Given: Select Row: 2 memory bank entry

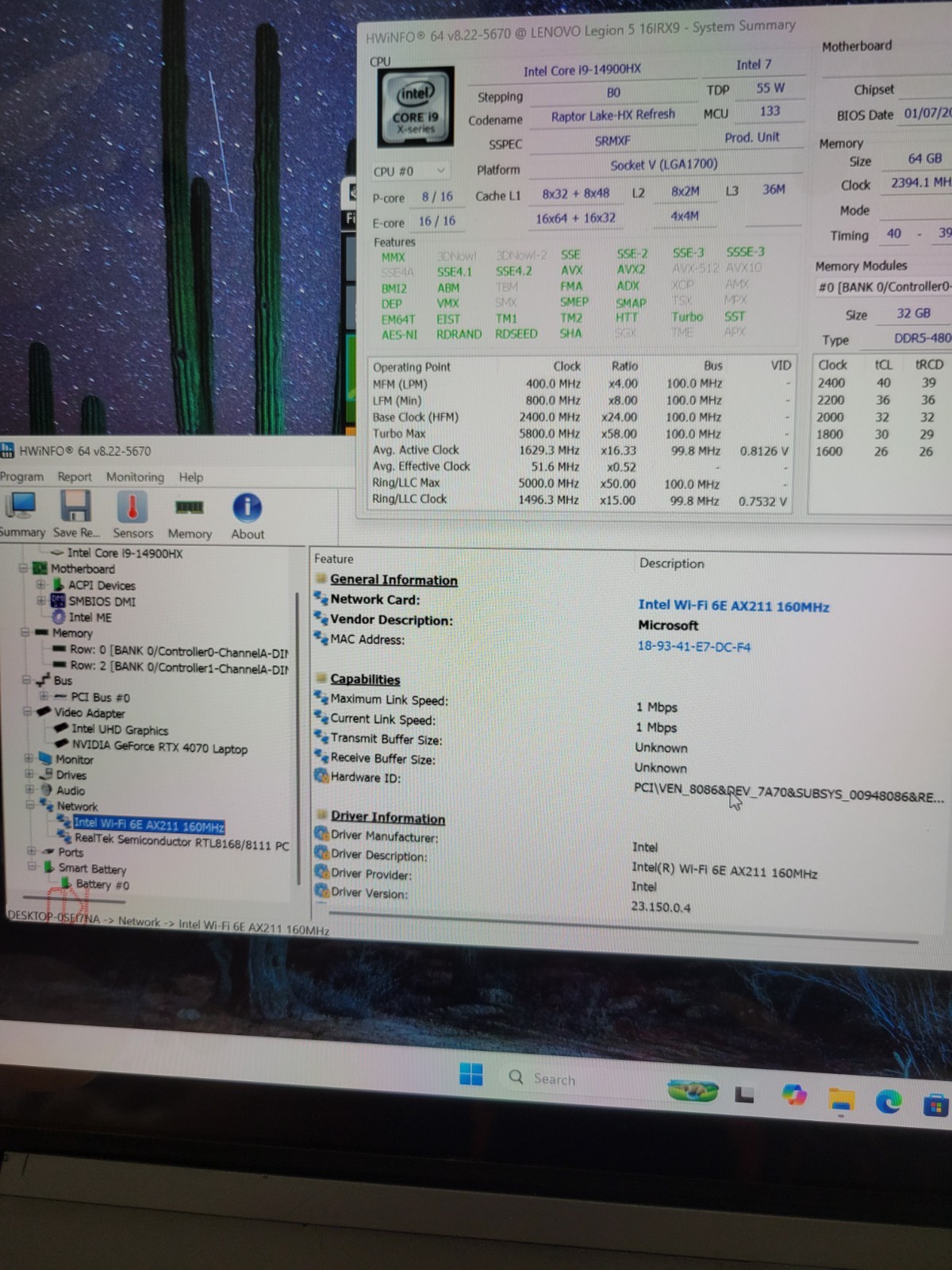Looking at the screenshot, I should pyautogui.click(x=178, y=667).
